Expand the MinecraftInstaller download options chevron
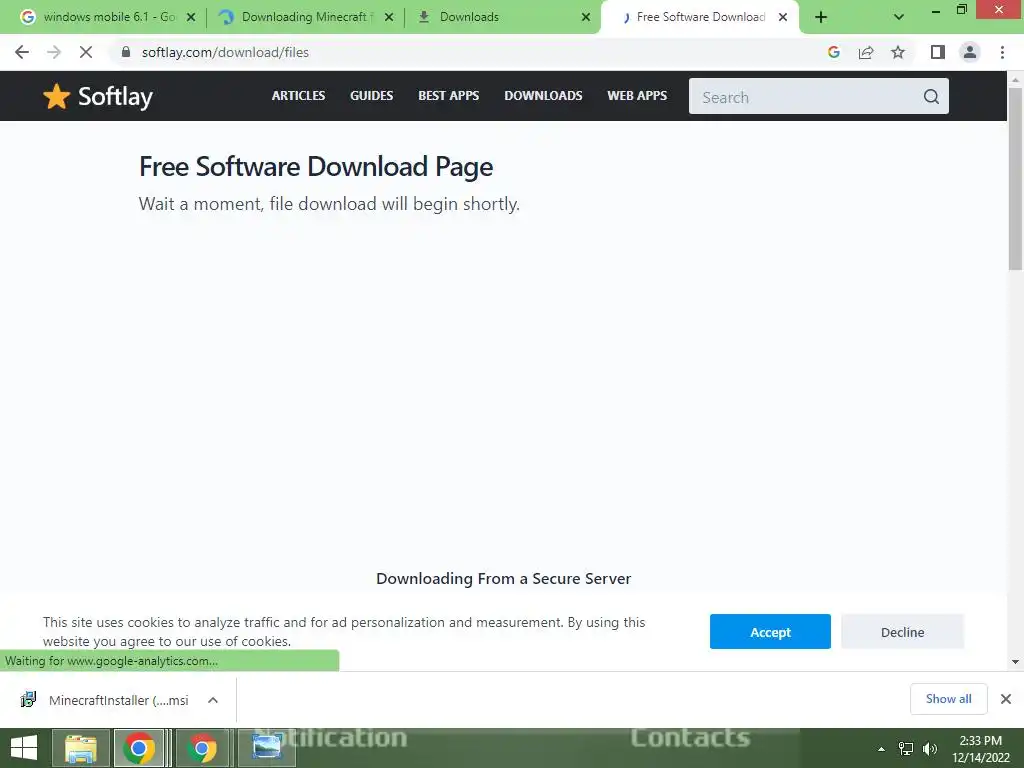 213,700
